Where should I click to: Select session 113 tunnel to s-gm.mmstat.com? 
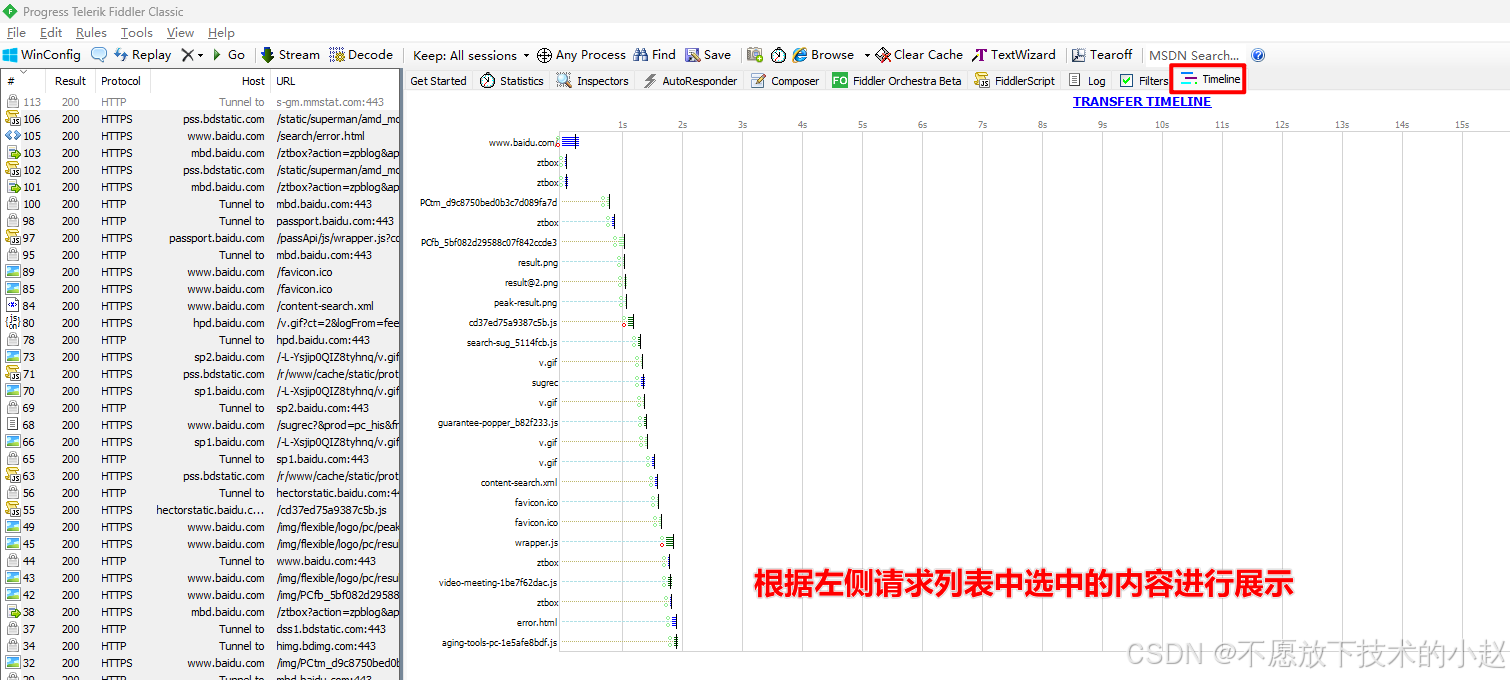pos(200,102)
